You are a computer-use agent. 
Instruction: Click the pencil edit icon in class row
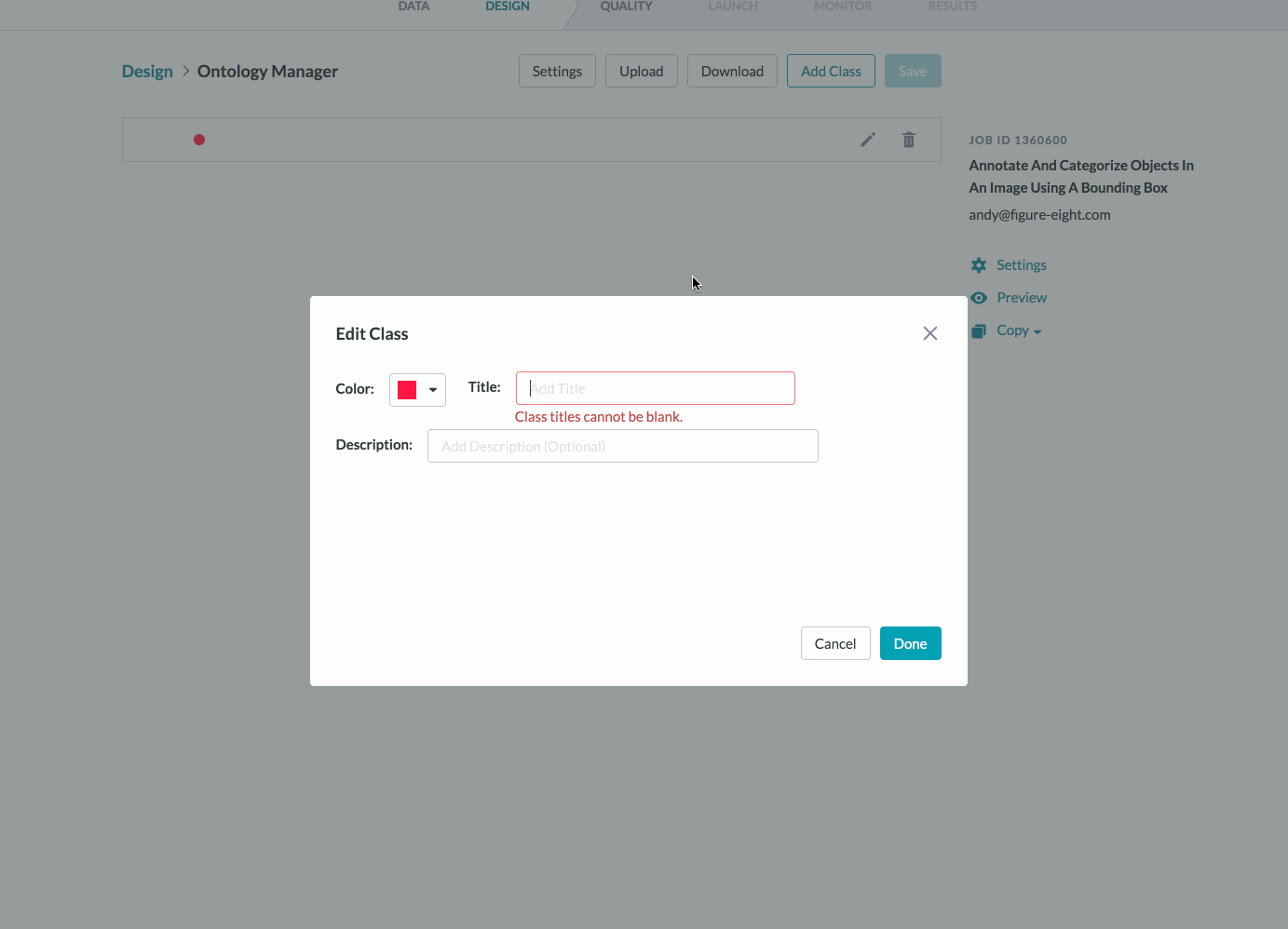(868, 140)
